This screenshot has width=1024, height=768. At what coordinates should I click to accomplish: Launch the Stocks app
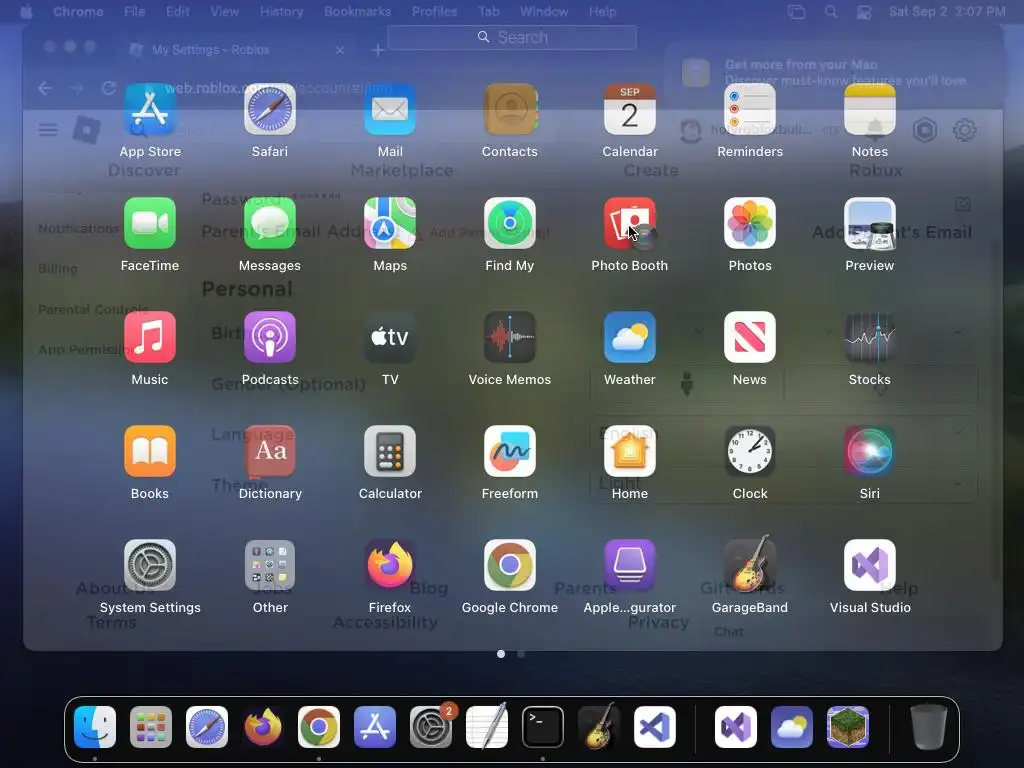pos(870,337)
